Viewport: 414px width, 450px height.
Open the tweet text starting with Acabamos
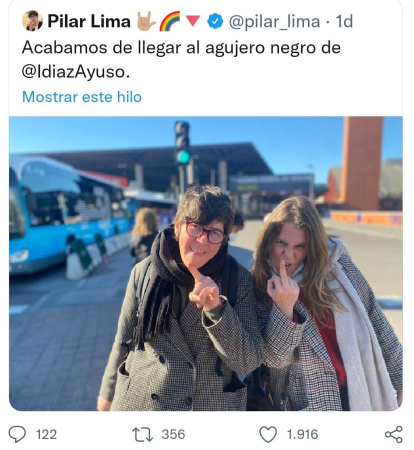click(x=181, y=59)
